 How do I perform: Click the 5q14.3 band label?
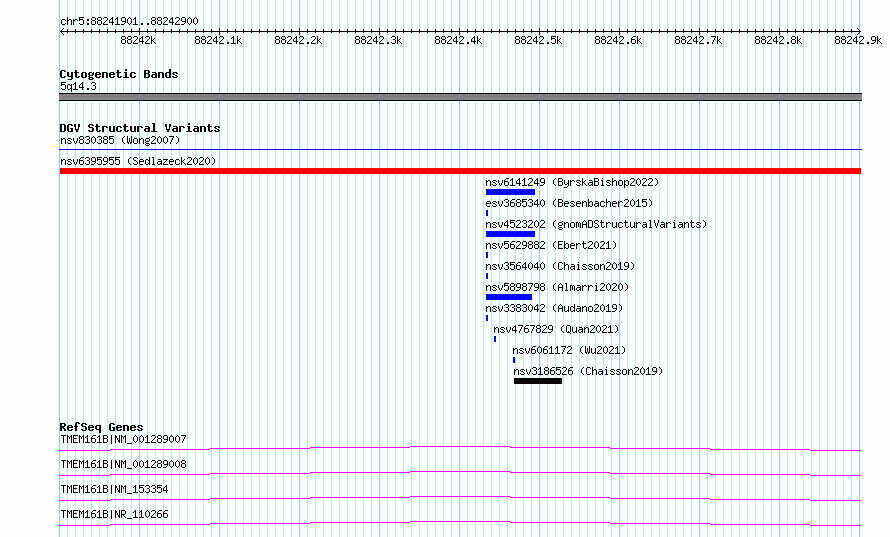click(78, 86)
